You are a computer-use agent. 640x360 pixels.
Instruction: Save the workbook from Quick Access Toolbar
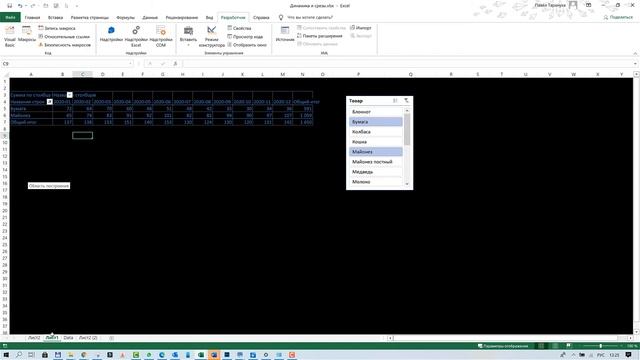[x=10, y=6]
